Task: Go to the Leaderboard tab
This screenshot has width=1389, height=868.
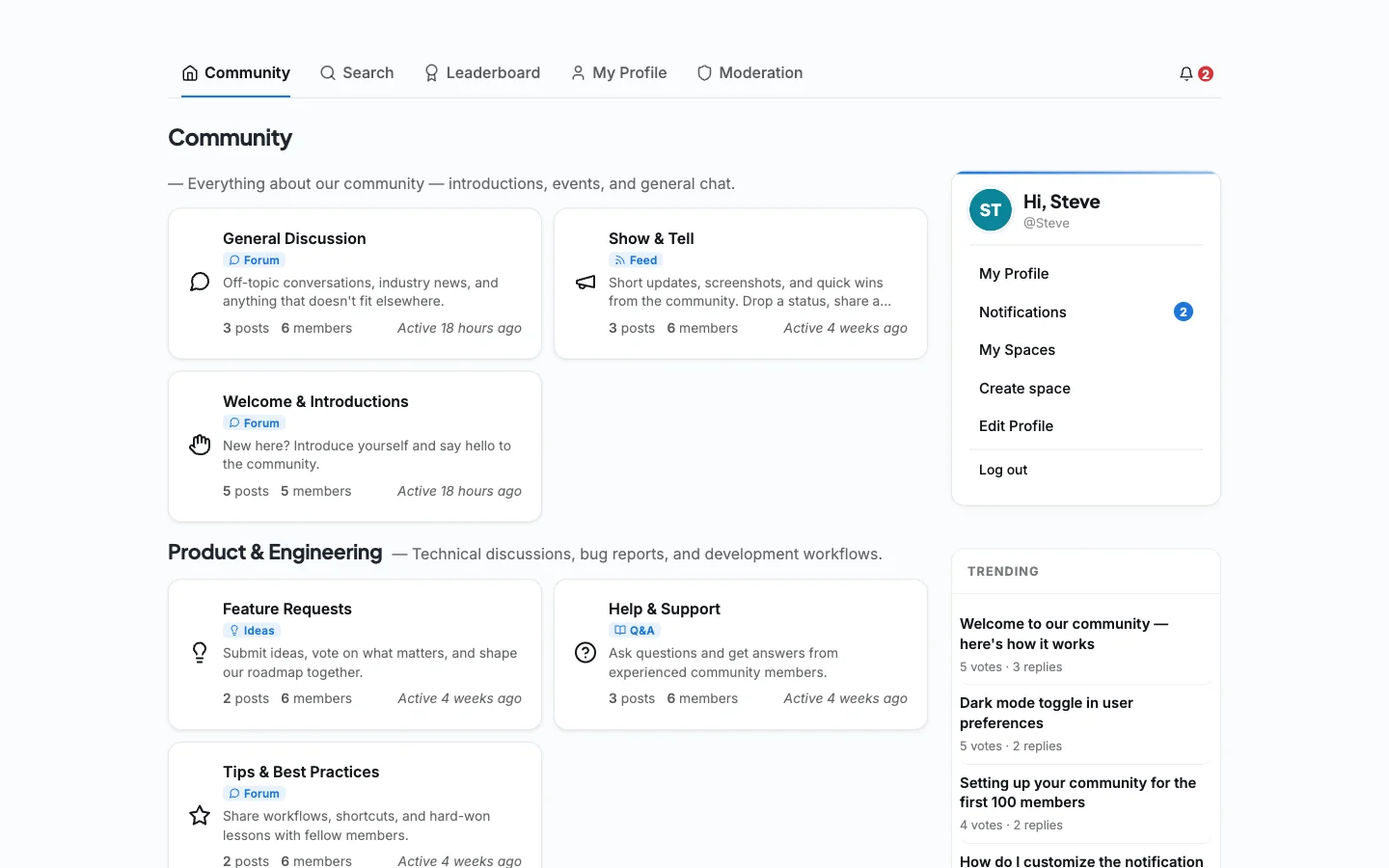Action: 482,73
